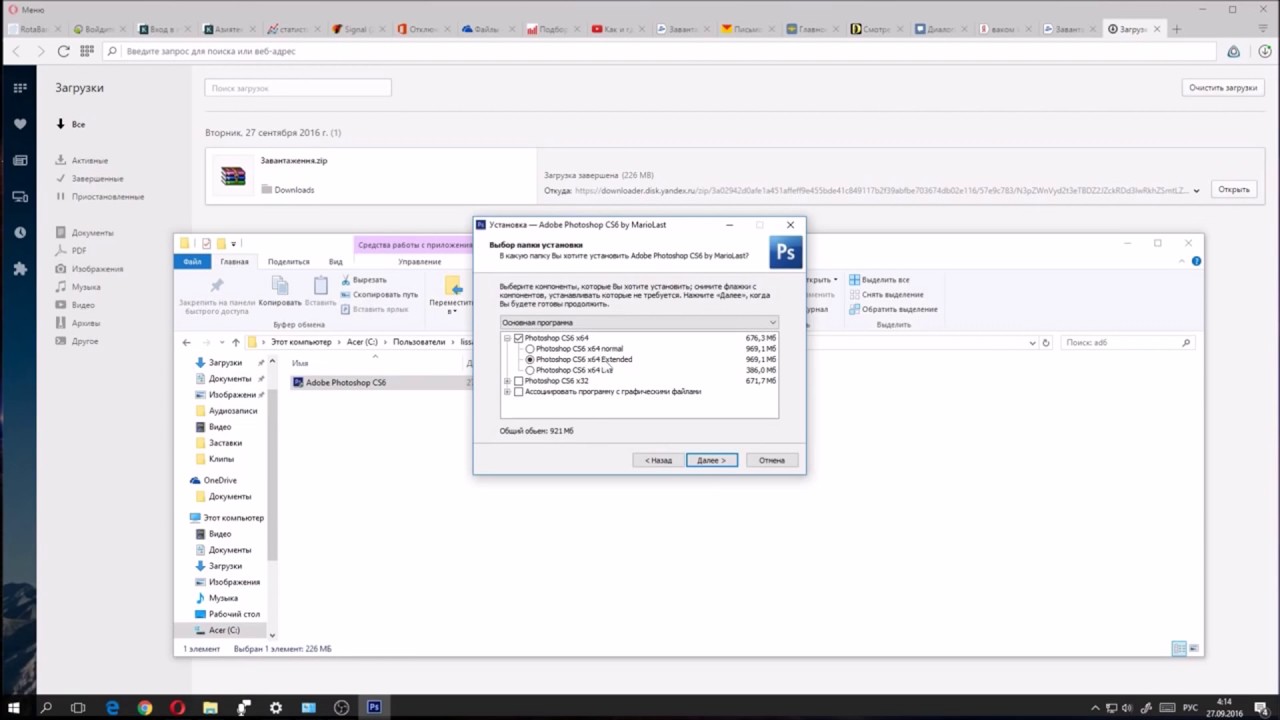Open the Поделиться ribbon tab in Explorer

pyautogui.click(x=289, y=262)
